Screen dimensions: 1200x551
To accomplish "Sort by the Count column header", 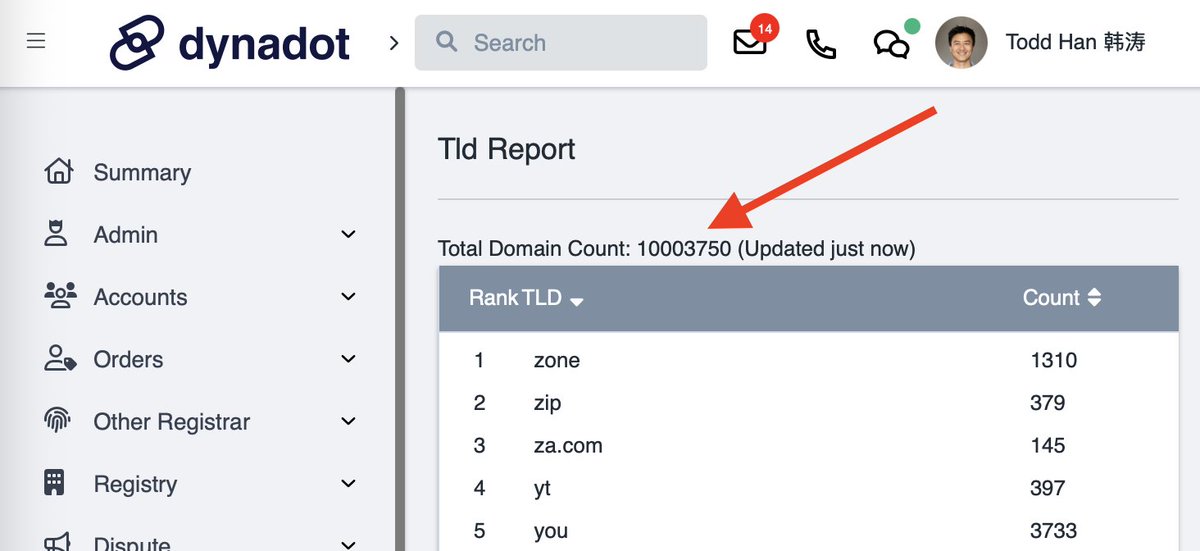I will [1051, 298].
